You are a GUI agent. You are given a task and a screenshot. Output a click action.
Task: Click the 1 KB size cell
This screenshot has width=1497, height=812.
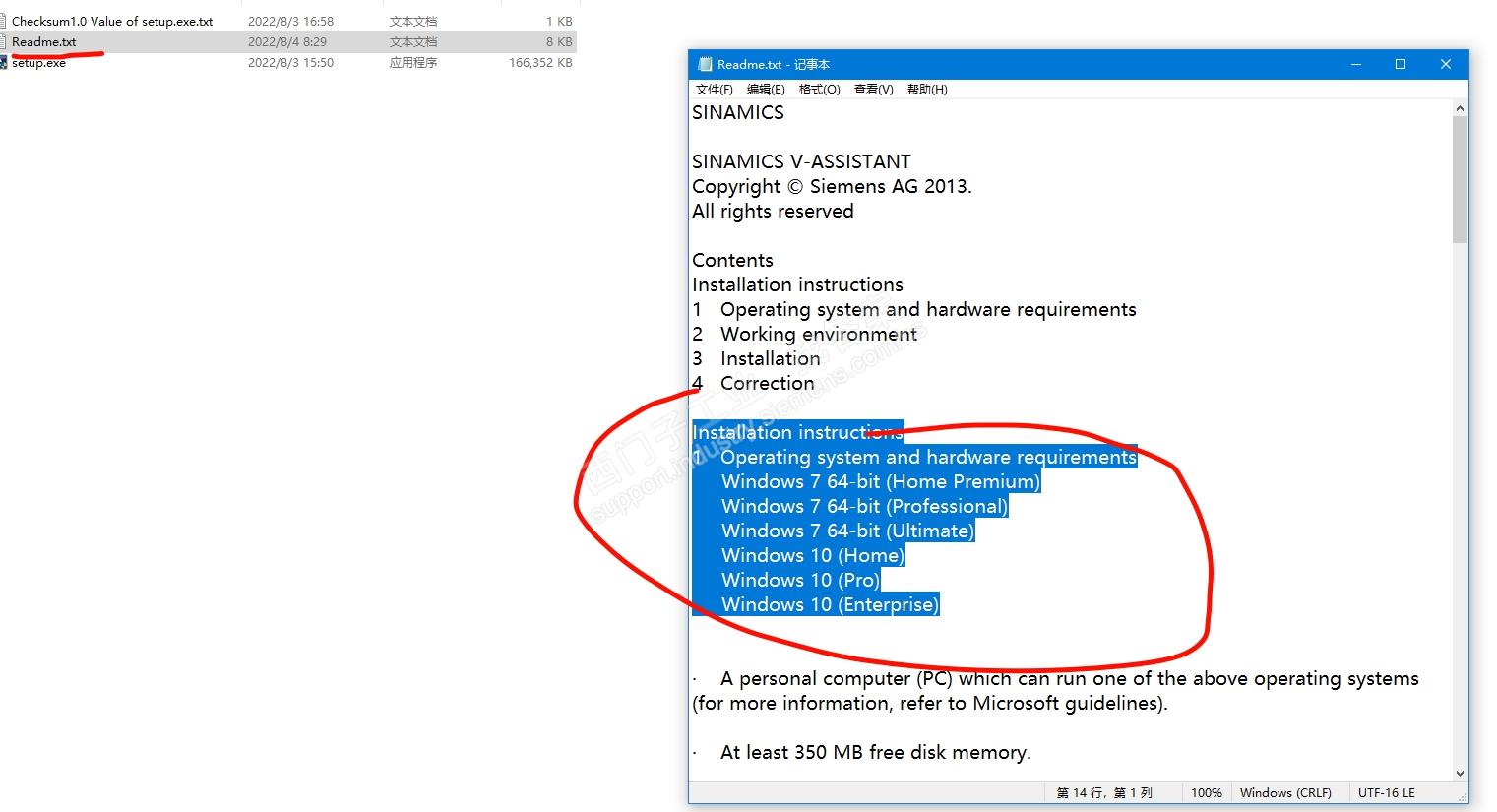pos(559,22)
